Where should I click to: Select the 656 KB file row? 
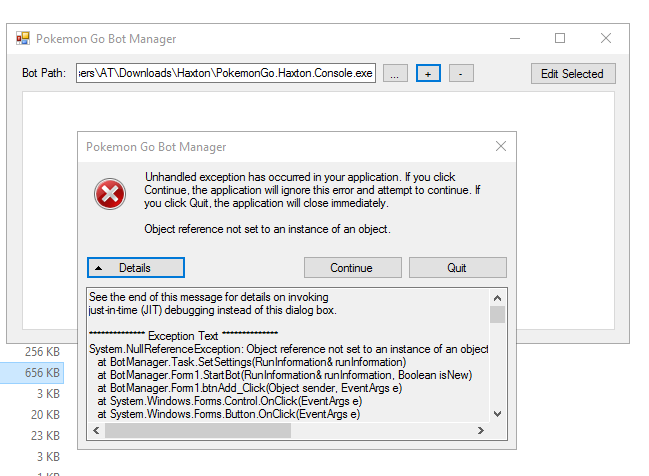point(32,373)
